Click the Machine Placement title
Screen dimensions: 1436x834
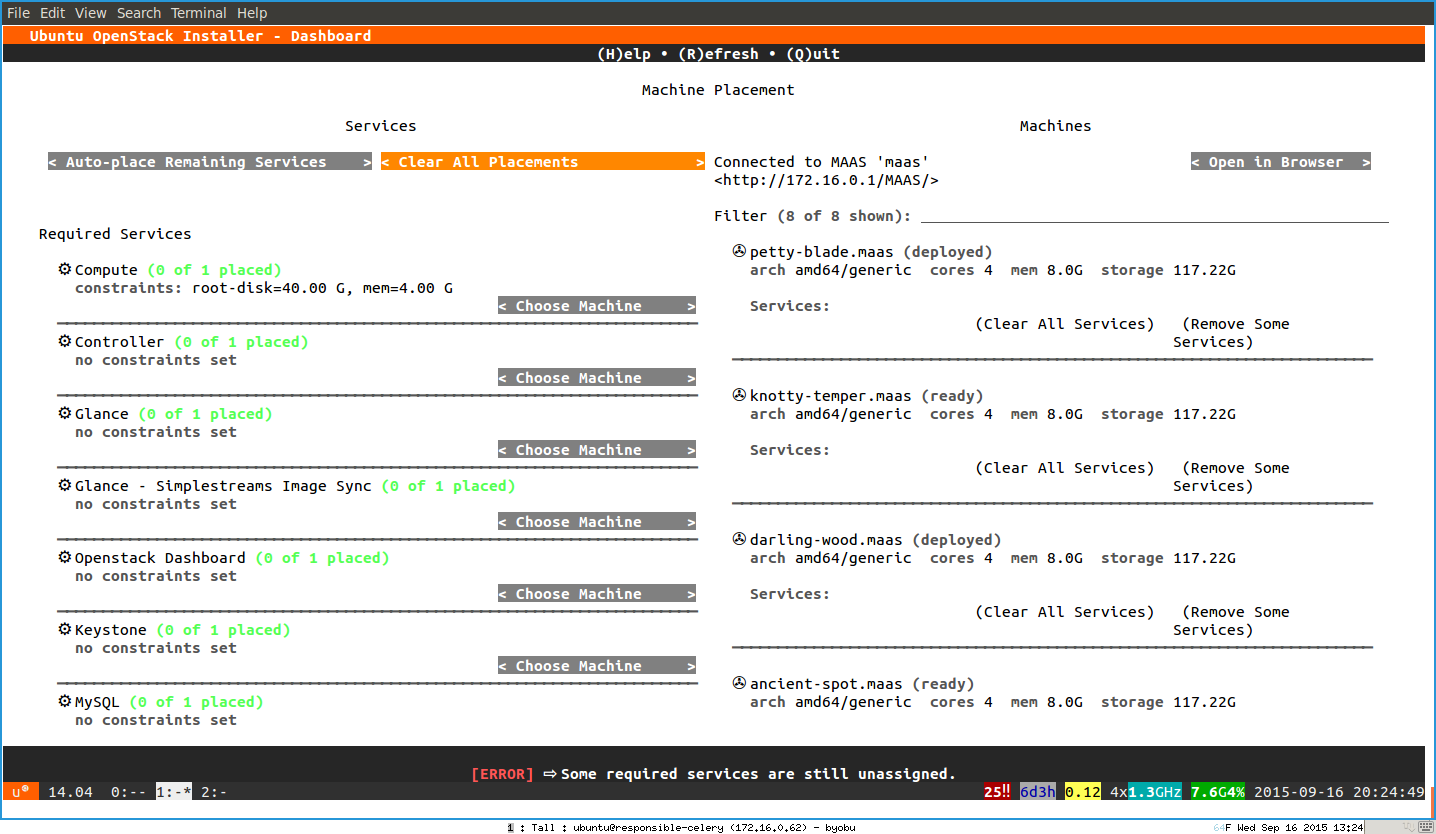[x=718, y=90]
